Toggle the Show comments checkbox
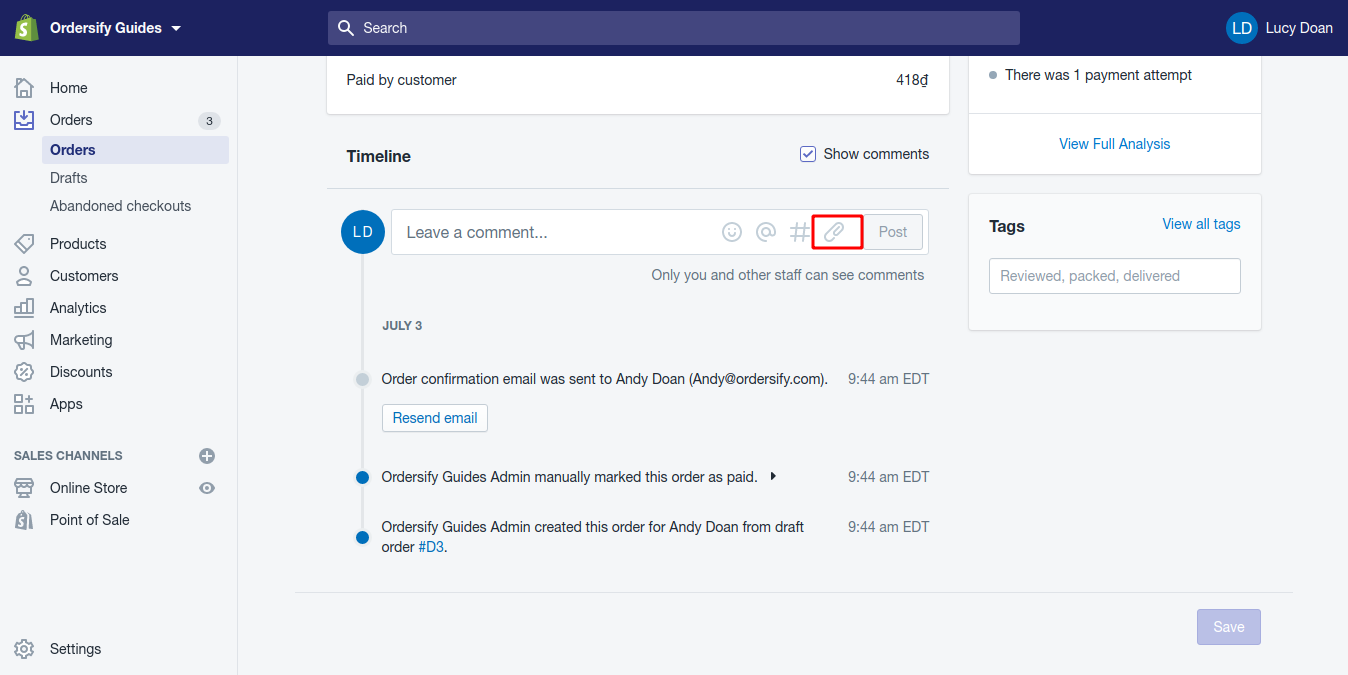Image resolution: width=1348 pixels, height=675 pixels. (808, 154)
